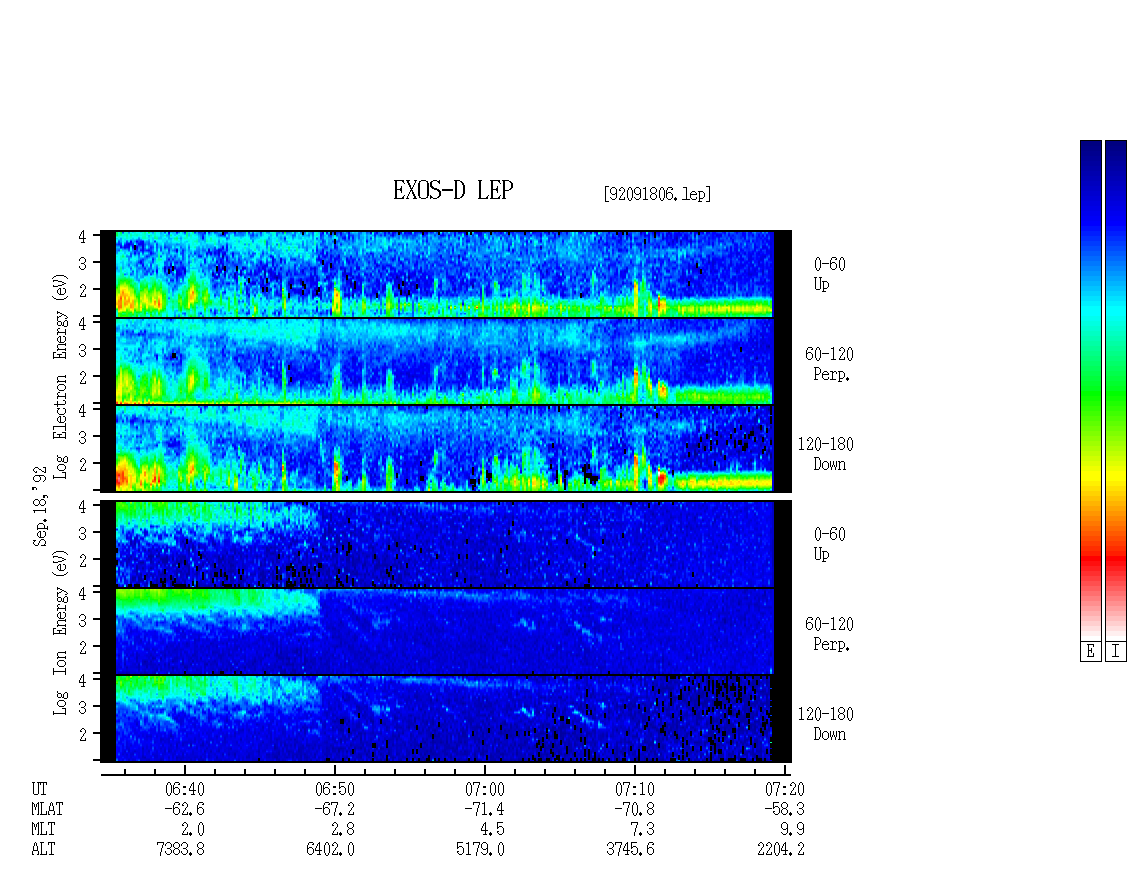The height and width of the screenshot is (875, 1130).
Task: Click the MLAT value -71.4
Action: click(484, 809)
